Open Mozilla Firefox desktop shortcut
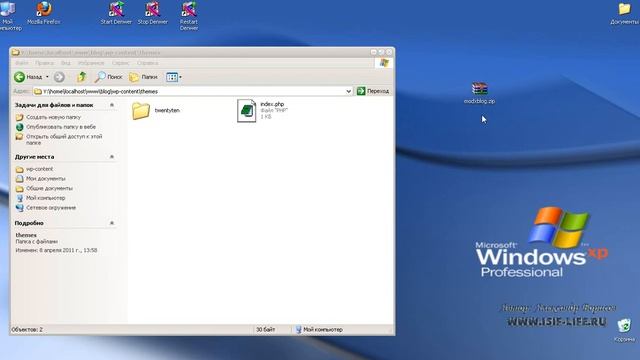 (x=44, y=12)
